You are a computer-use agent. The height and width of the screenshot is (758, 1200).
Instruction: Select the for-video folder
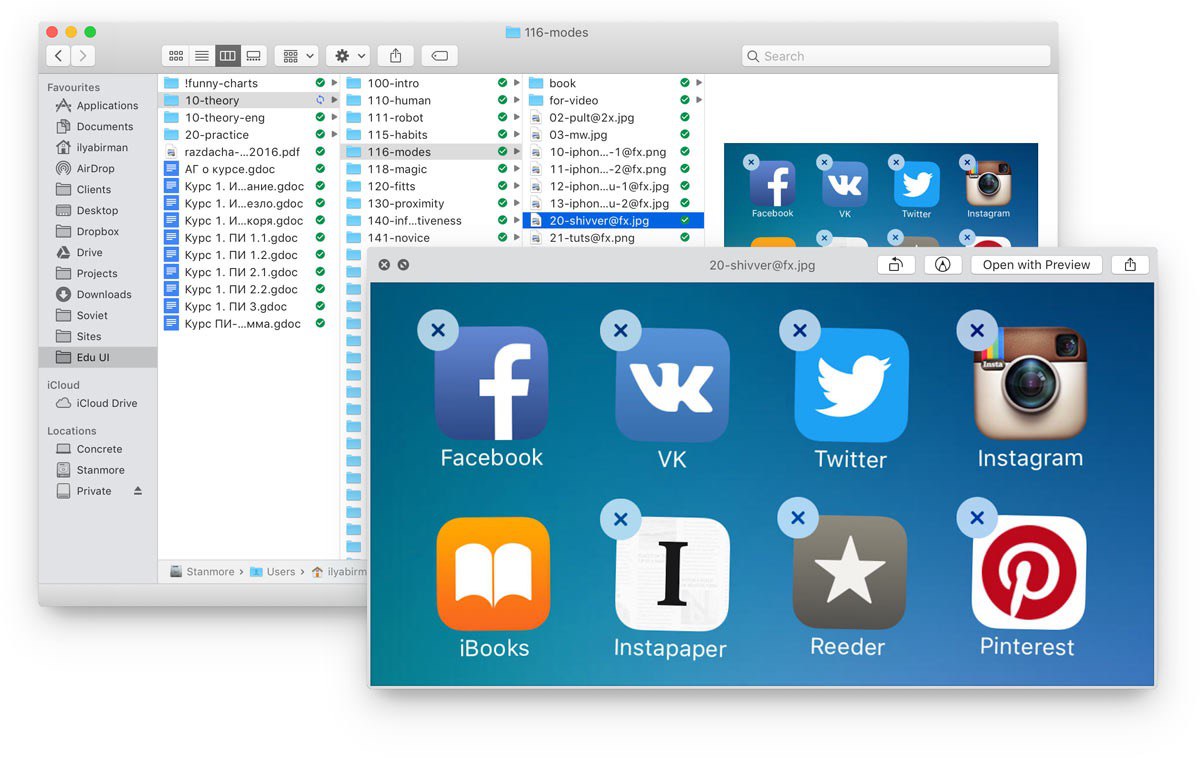613,100
